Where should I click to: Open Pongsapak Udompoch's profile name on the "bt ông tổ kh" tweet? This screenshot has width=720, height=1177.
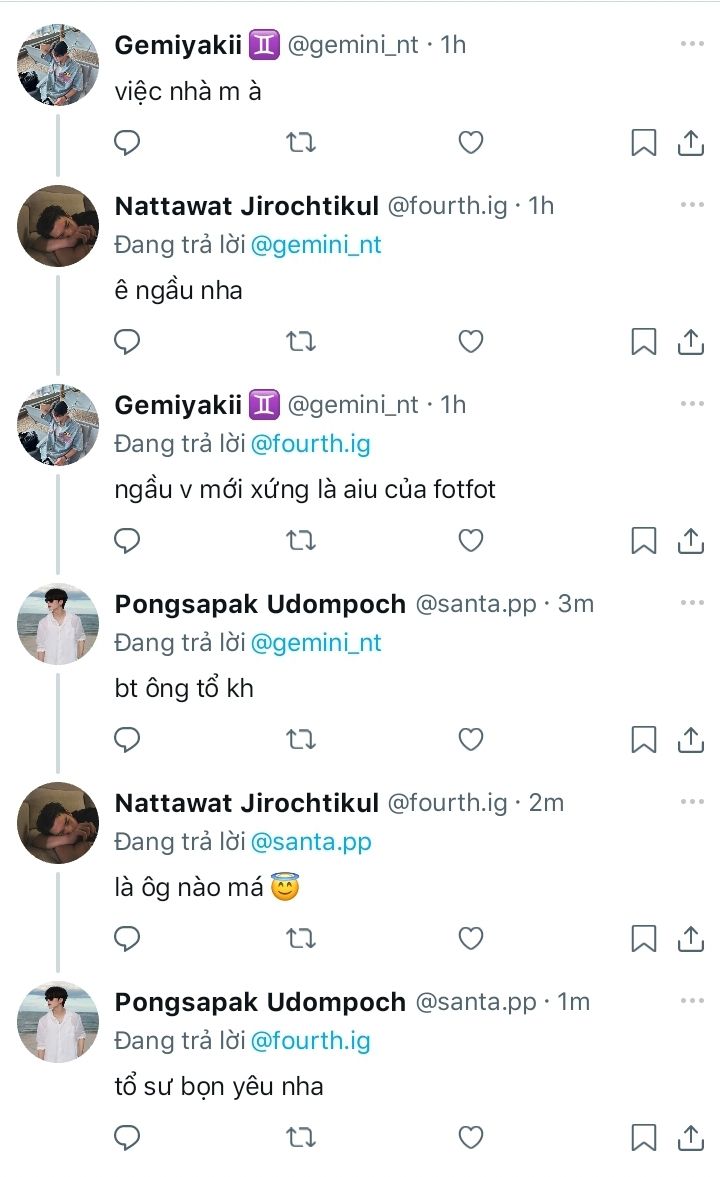click(260, 604)
